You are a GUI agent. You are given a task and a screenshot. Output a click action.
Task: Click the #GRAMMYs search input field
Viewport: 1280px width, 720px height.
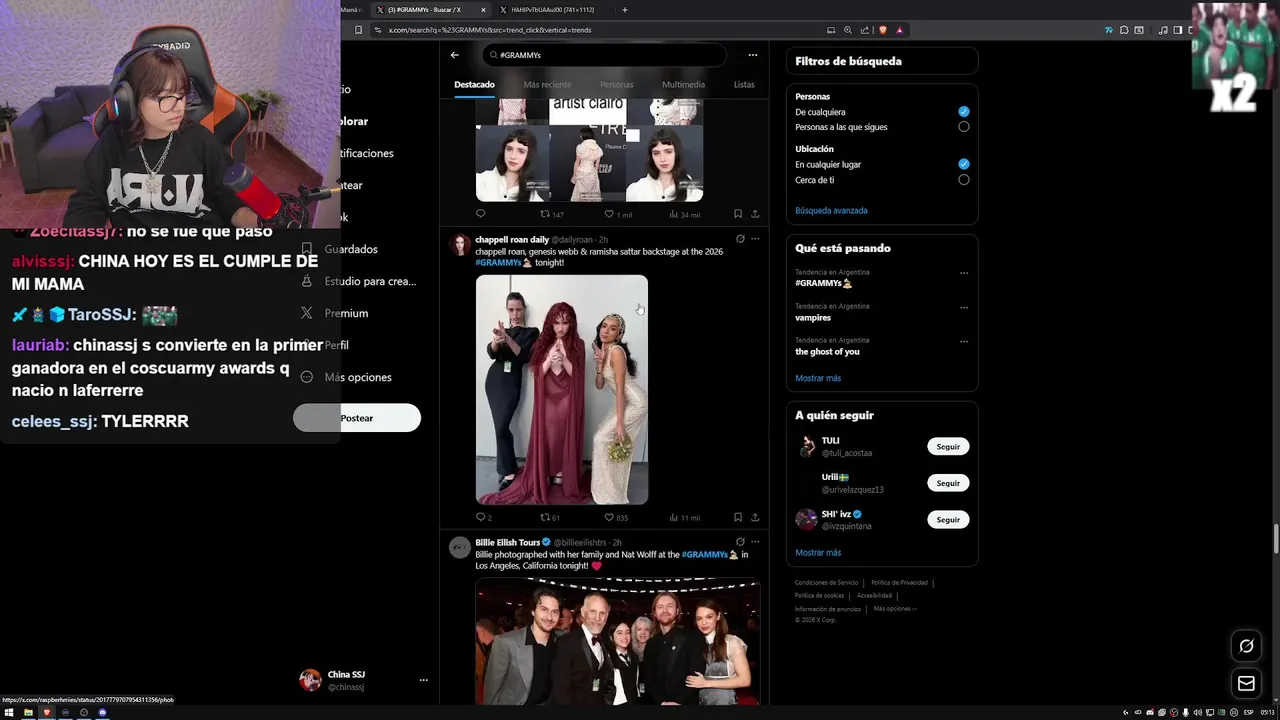pyautogui.click(x=604, y=55)
